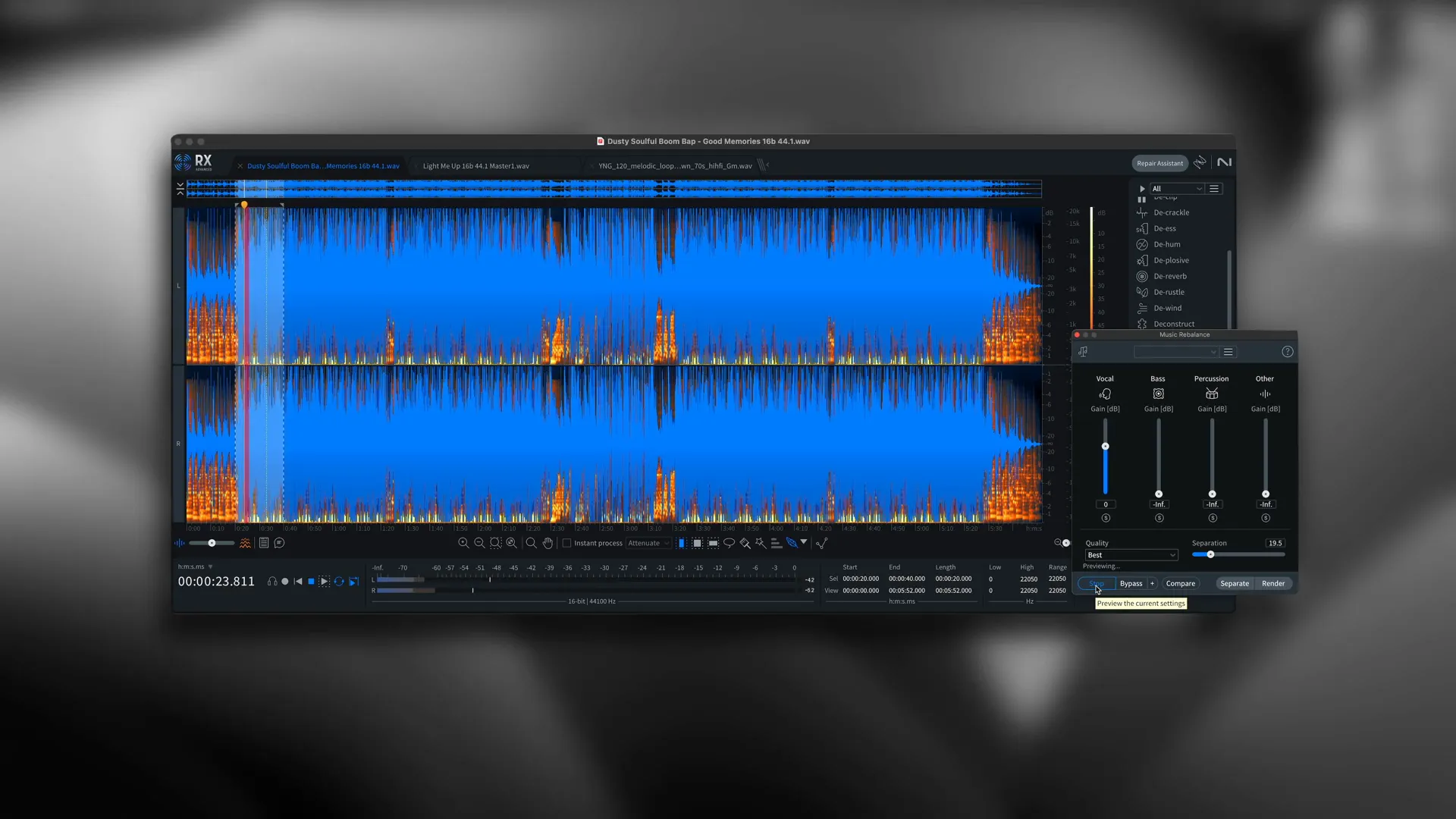Toggle loop playback

pyautogui.click(x=339, y=582)
